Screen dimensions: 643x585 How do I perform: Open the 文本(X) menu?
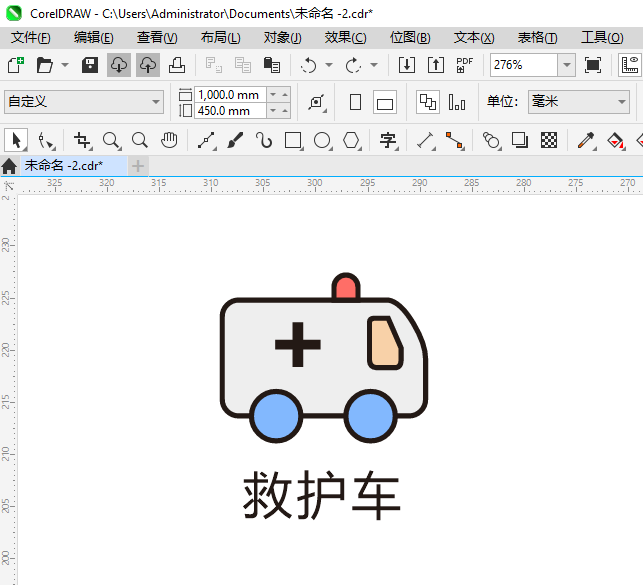click(474, 38)
